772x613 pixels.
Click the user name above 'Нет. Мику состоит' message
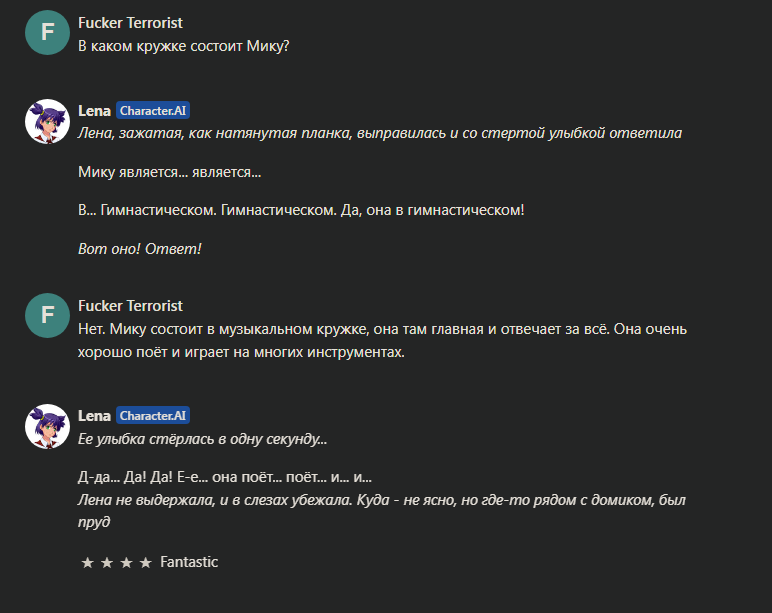(x=130, y=306)
